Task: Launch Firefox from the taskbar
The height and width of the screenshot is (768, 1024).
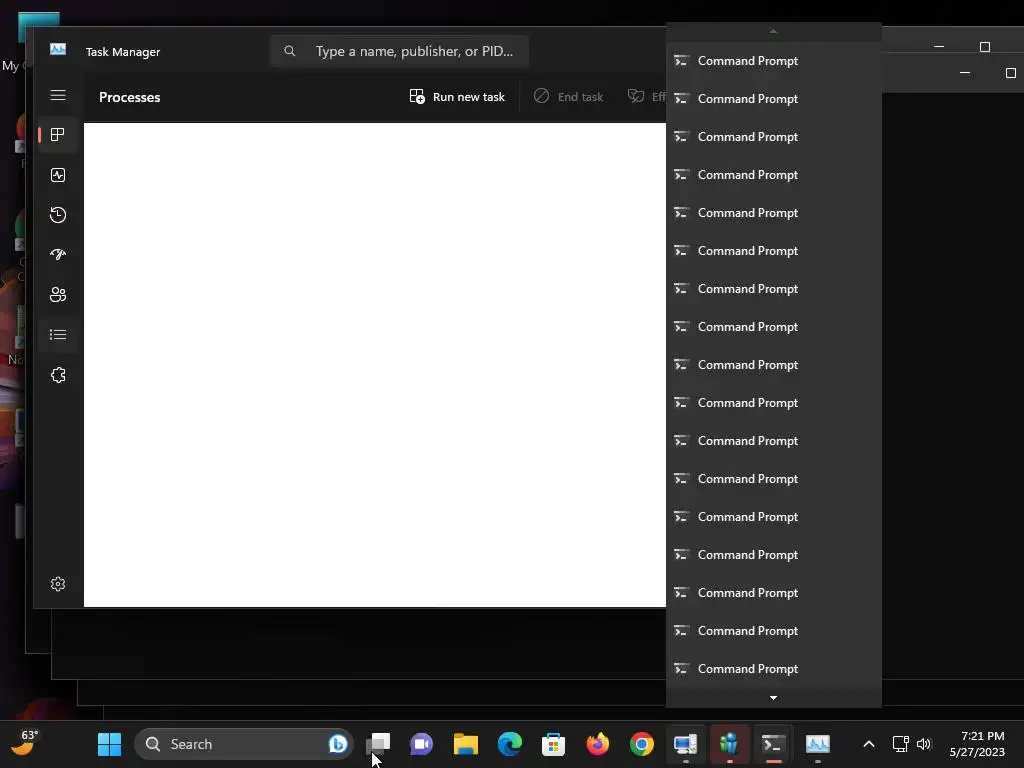Action: [598, 744]
